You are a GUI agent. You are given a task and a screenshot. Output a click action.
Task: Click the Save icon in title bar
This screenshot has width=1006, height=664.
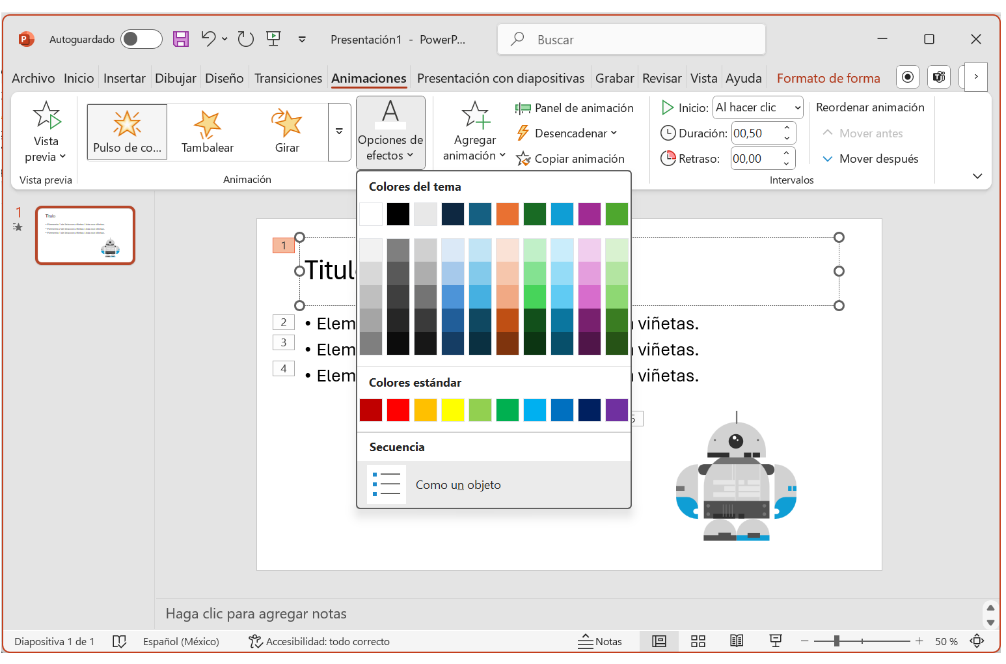pyautogui.click(x=181, y=39)
